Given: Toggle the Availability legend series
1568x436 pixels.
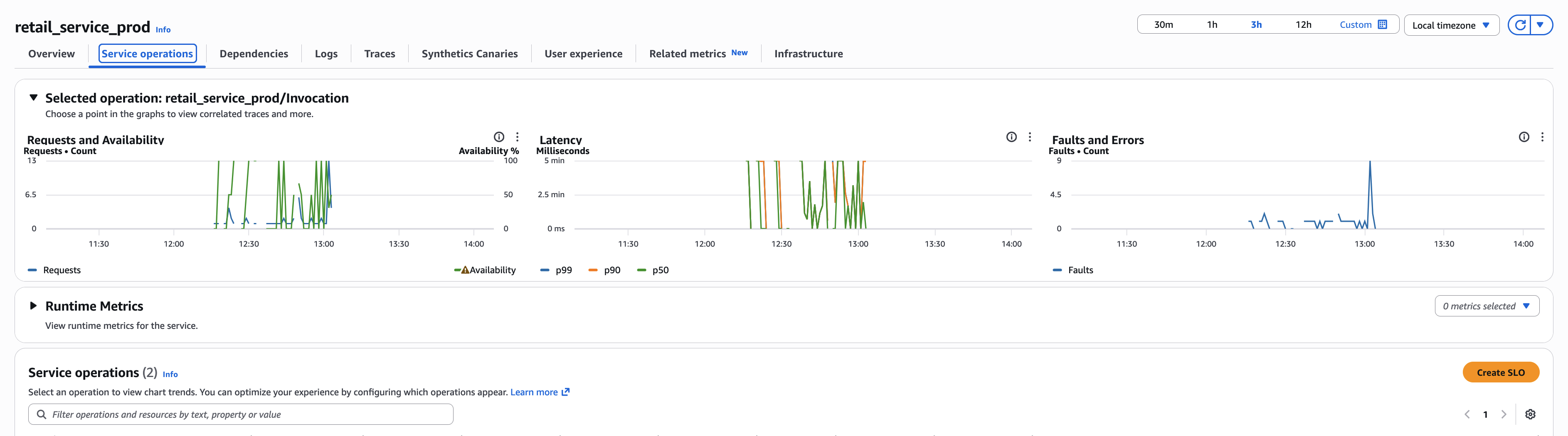Looking at the screenshot, I should (485, 270).
